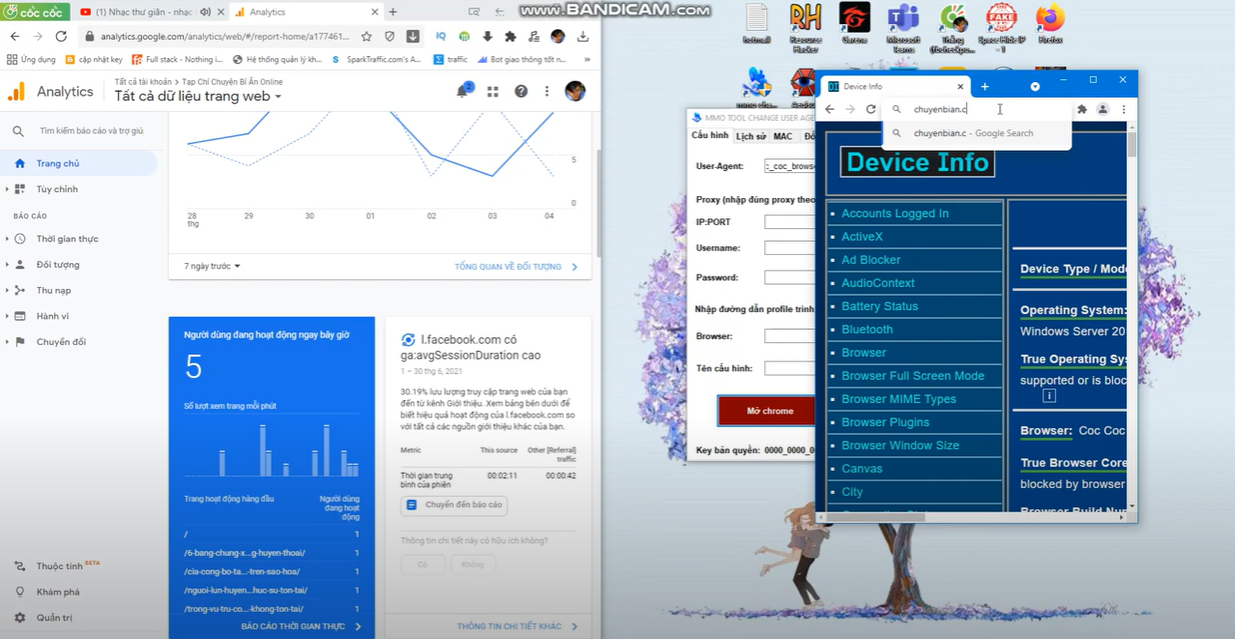This screenshot has height=639, width=1235.
Task: Click the Analytics help question mark icon
Action: [x=521, y=91]
